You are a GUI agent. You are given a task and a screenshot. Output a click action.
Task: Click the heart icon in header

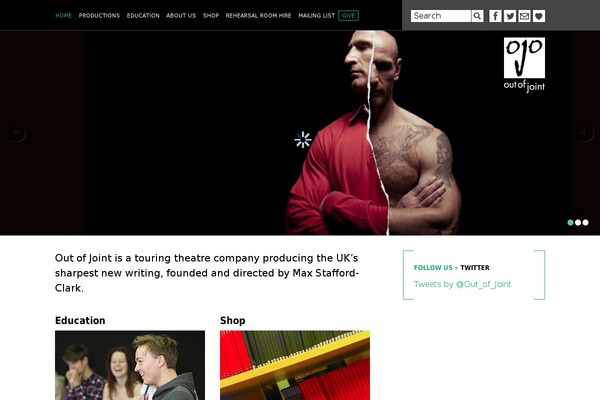tap(539, 16)
